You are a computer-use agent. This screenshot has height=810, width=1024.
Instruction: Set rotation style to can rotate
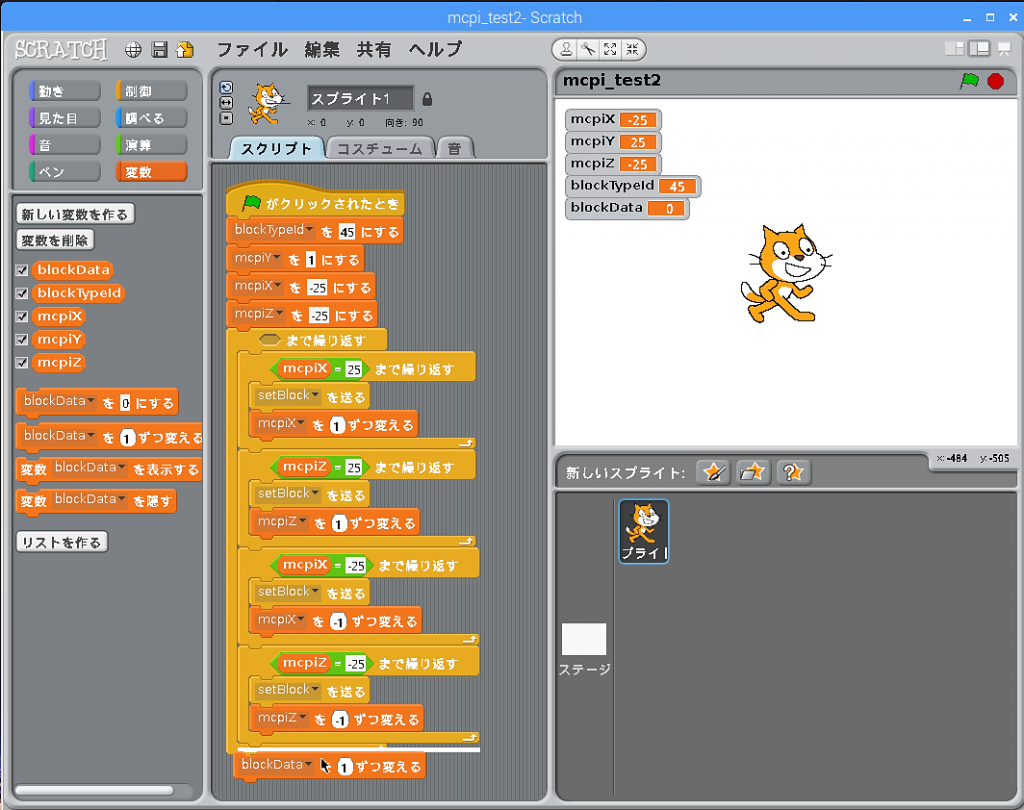226,88
